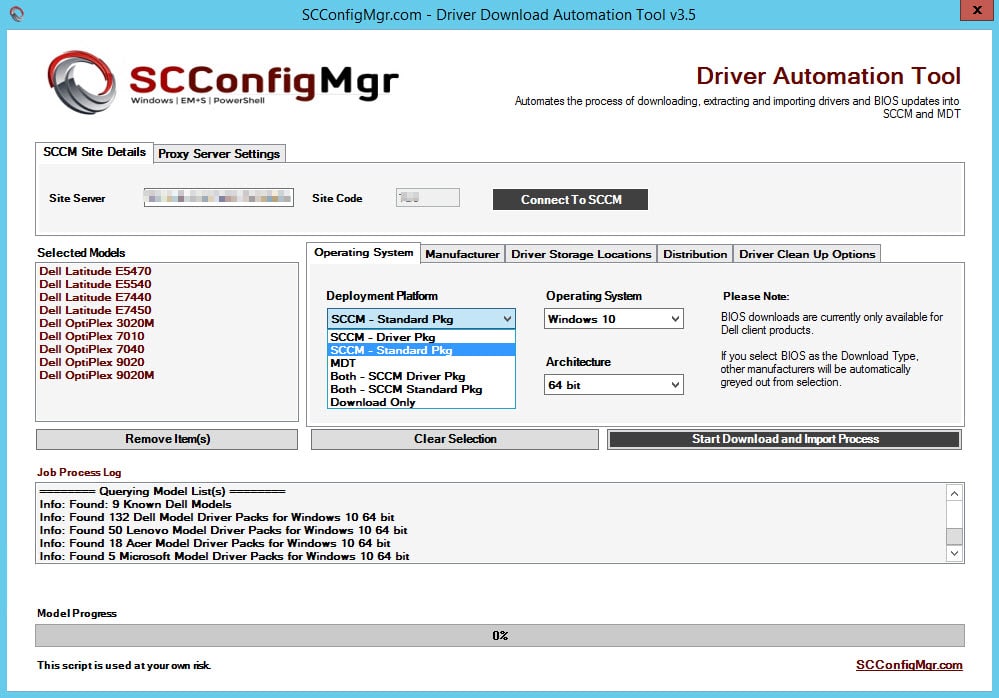Image resolution: width=999 pixels, height=698 pixels.
Task: Select Dell Latitude E7440 in Selected Models
Action: 96,297
